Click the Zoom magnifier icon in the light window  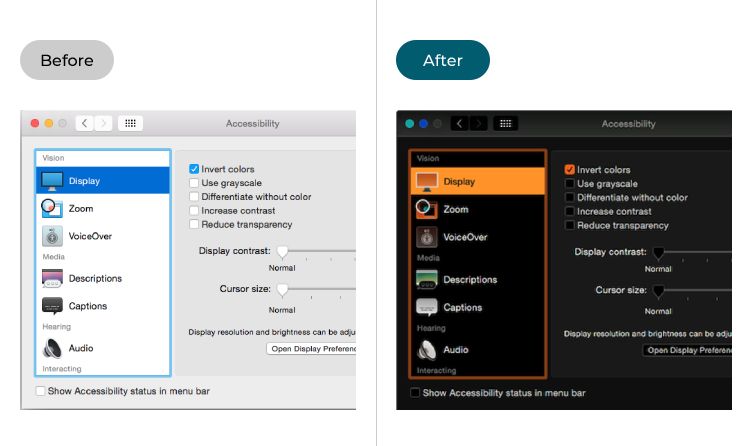coord(52,208)
